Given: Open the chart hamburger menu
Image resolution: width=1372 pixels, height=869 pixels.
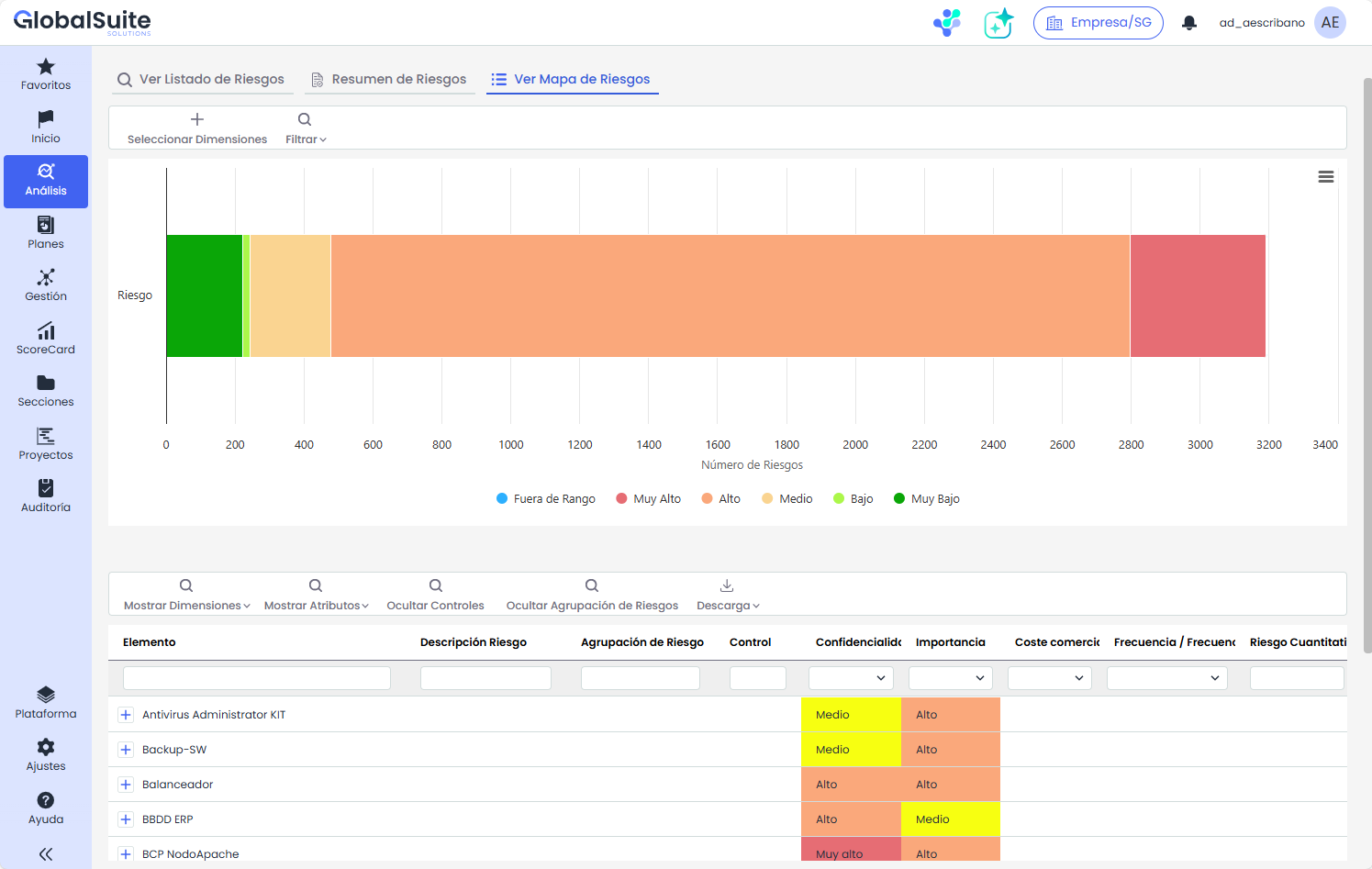Looking at the screenshot, I should click(x=1326, y=177).
